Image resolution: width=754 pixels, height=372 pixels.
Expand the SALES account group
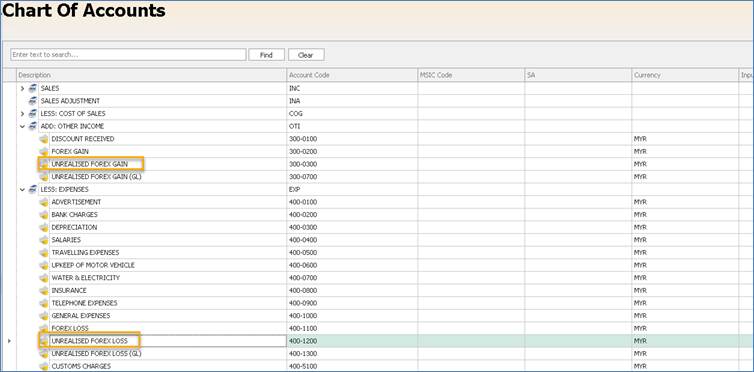click(22, 88)
